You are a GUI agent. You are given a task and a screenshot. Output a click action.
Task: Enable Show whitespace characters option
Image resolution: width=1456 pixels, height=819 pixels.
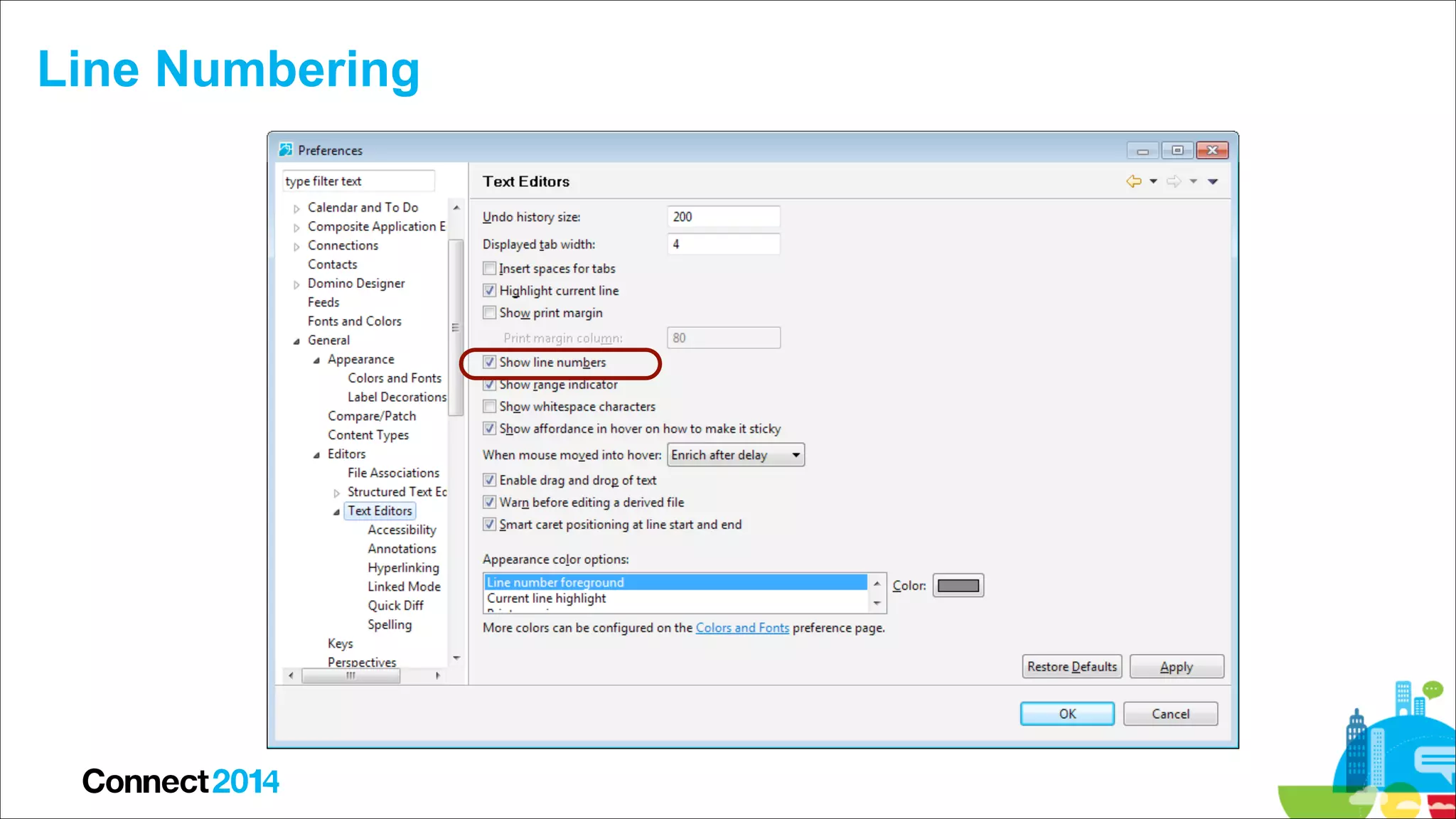[490, 406]
